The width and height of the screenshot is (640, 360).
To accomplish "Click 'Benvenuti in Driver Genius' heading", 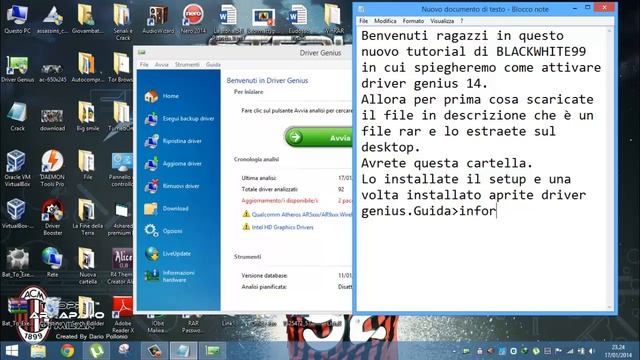I will (x=267, y=80).
